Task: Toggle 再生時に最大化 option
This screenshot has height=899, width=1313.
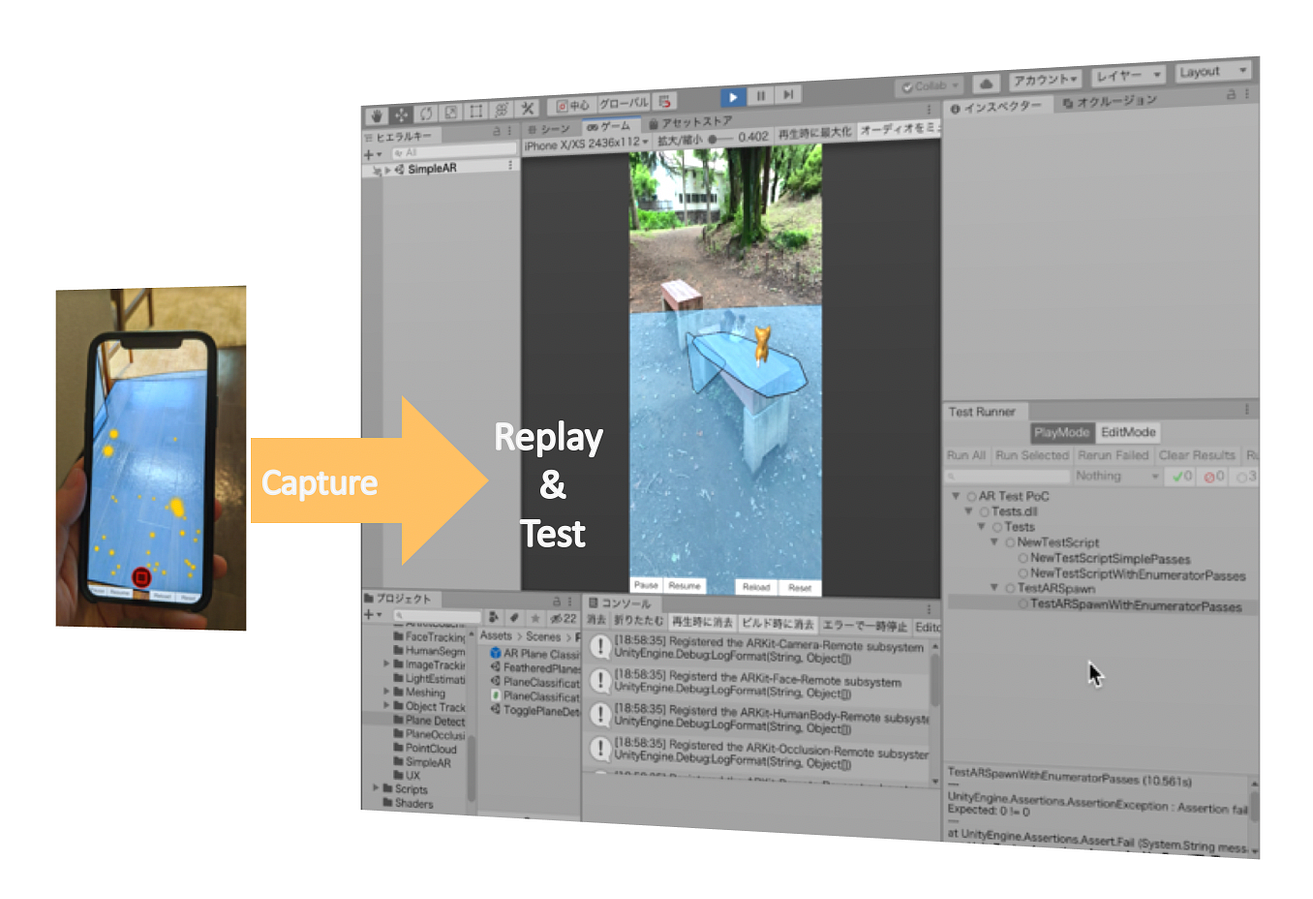Action: coord(816,133)
